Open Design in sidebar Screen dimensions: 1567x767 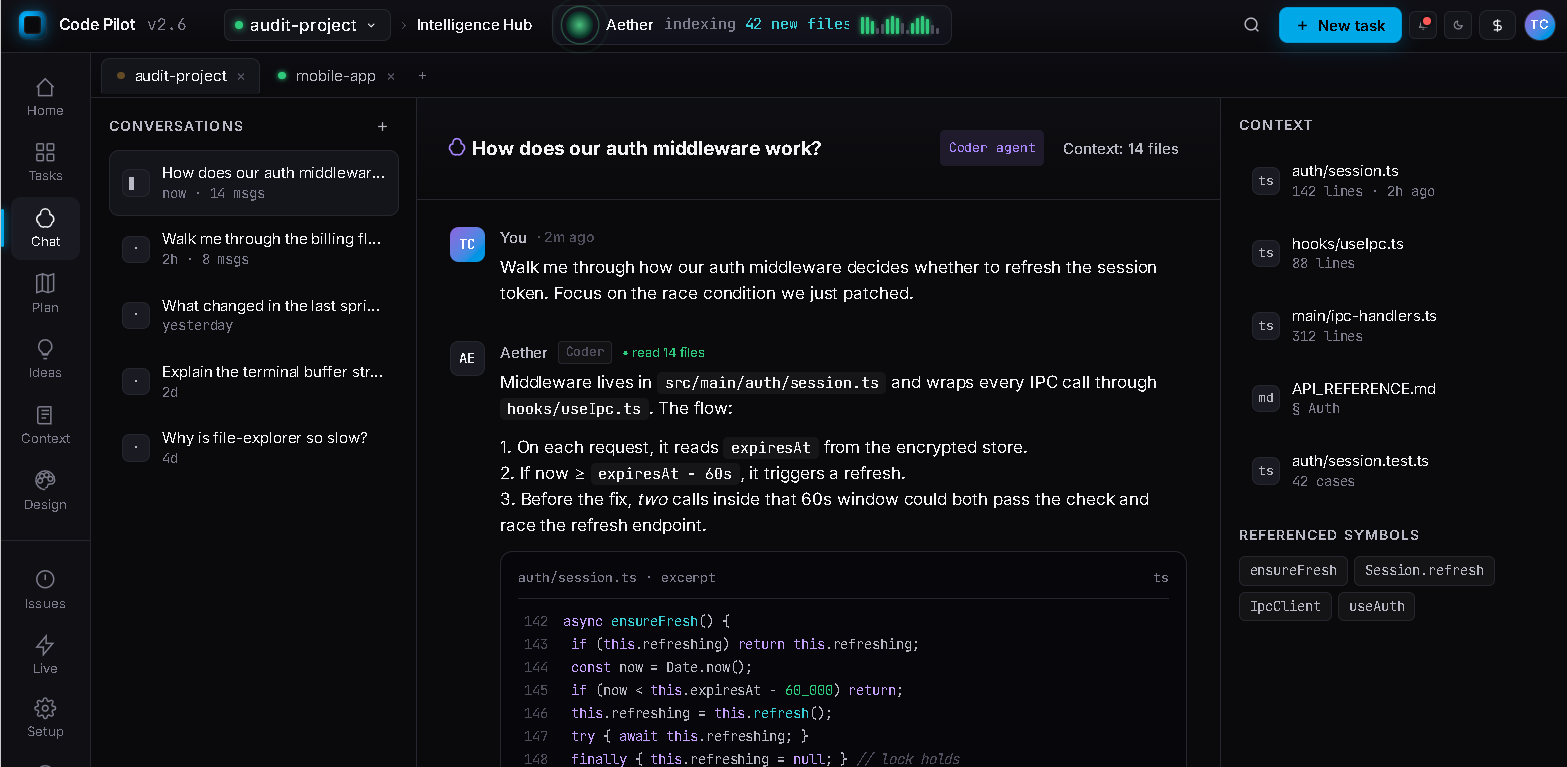click(45, 491)
